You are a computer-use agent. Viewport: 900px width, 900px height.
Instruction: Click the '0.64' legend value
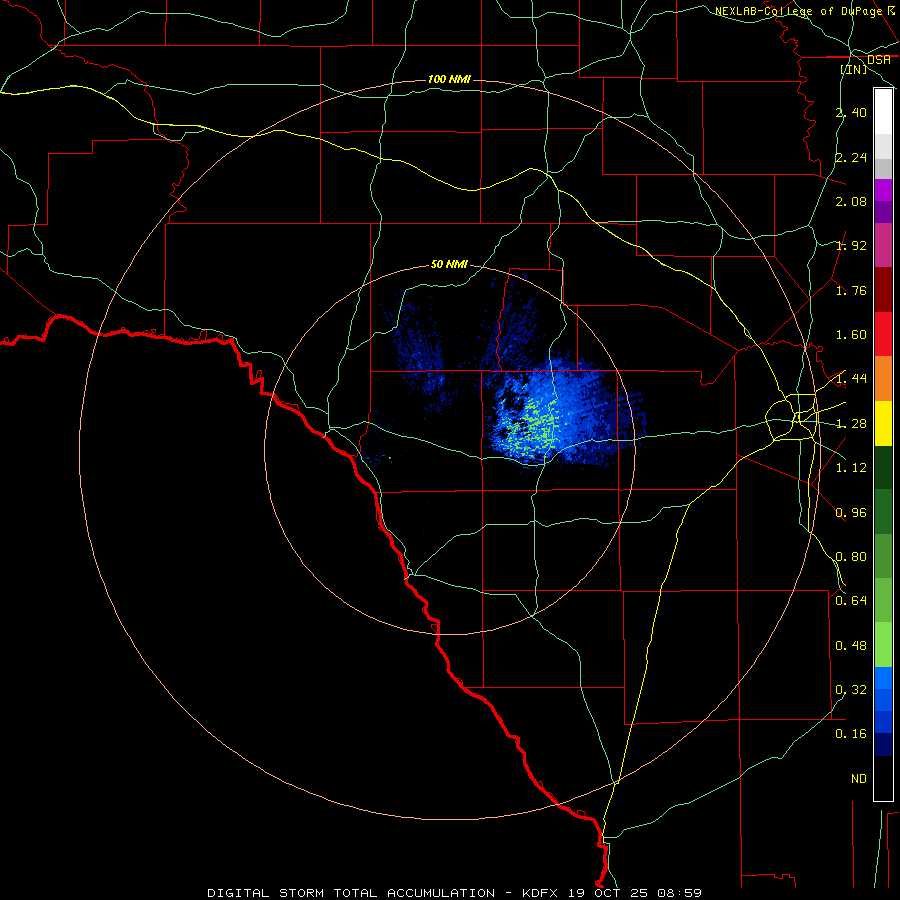click(x=851, y=601)
